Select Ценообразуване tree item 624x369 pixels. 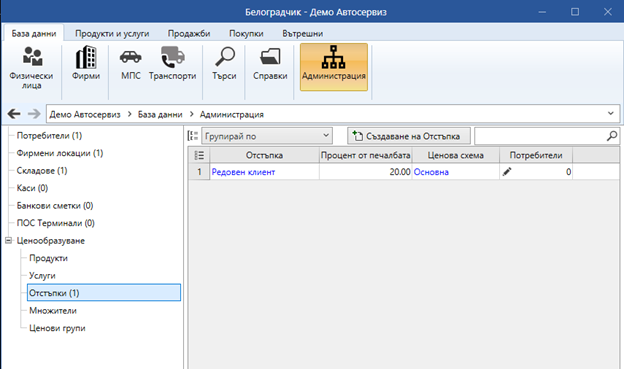click(51, 241)
